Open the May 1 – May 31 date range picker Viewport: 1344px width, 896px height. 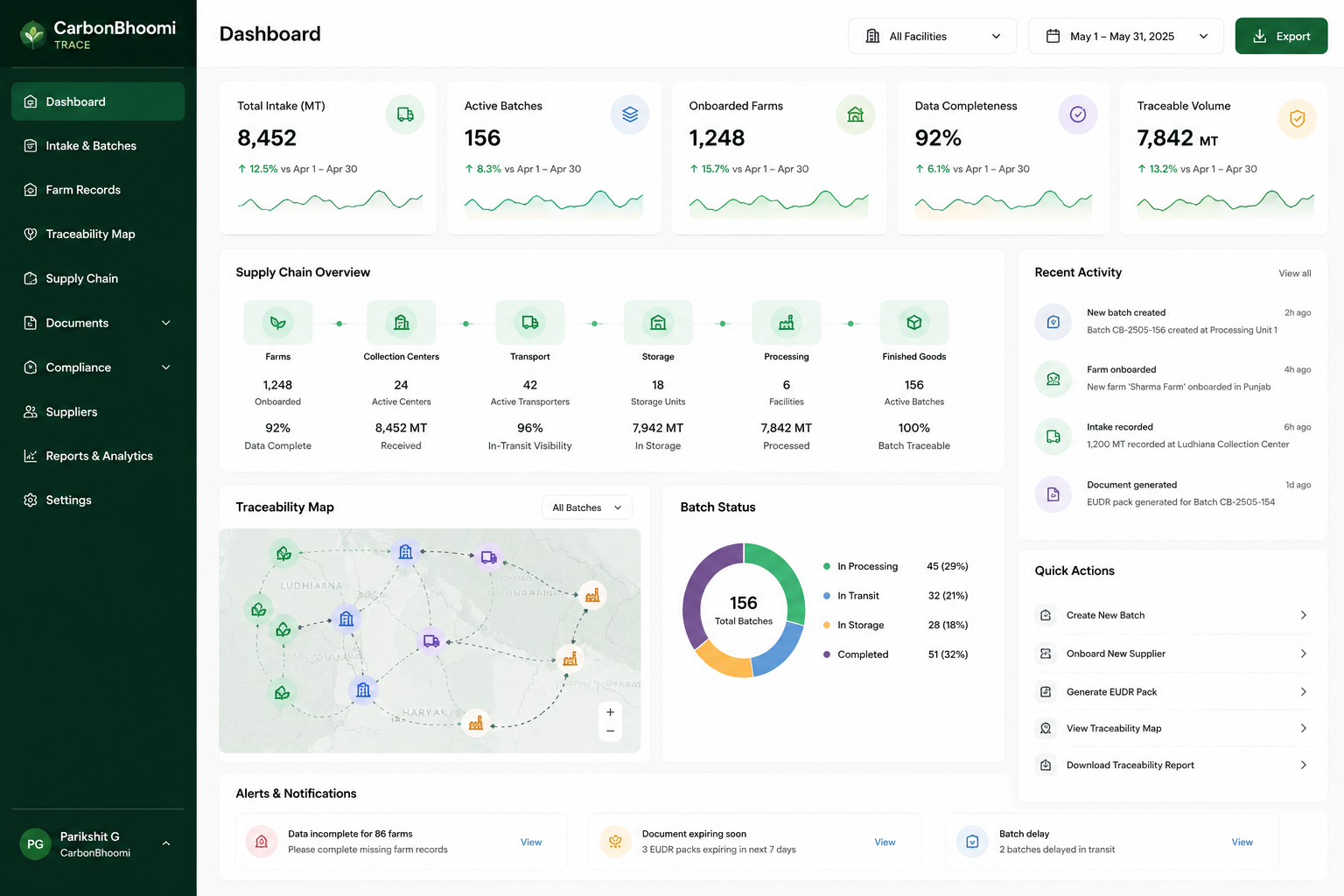pos(1126,36)
